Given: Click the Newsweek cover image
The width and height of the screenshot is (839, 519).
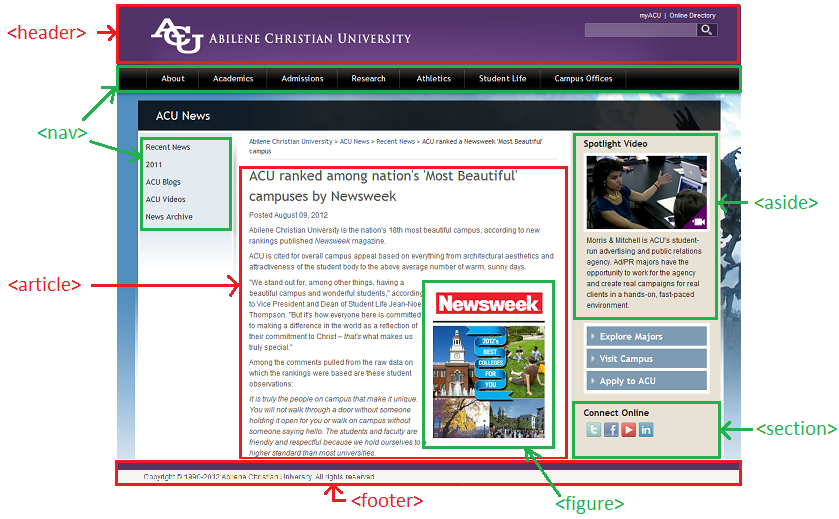Looking at the screenshot, I should (x=489, y=364).
